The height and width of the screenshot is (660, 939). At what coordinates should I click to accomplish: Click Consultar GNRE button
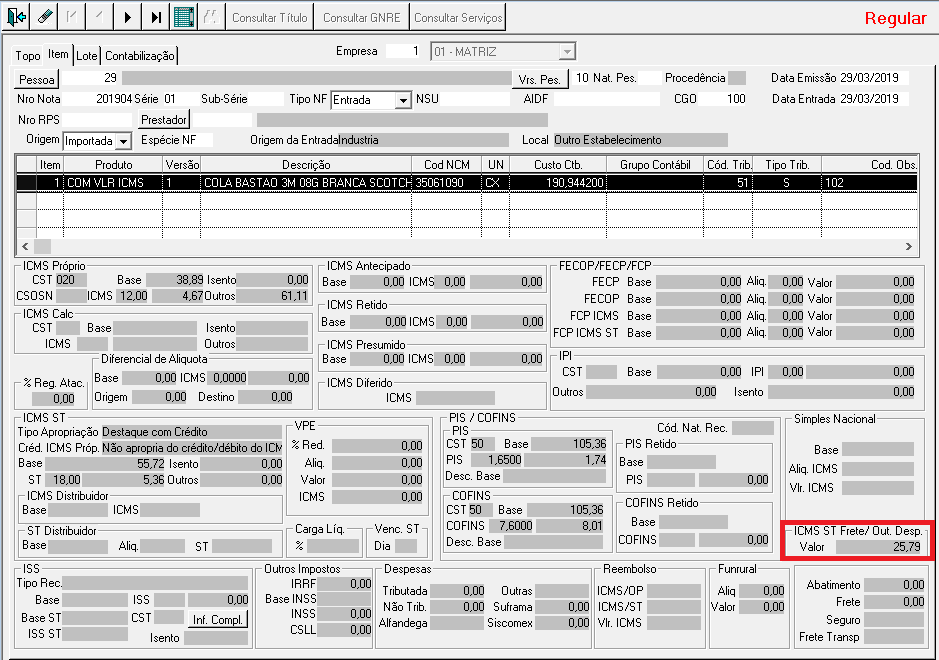(362, 17)
